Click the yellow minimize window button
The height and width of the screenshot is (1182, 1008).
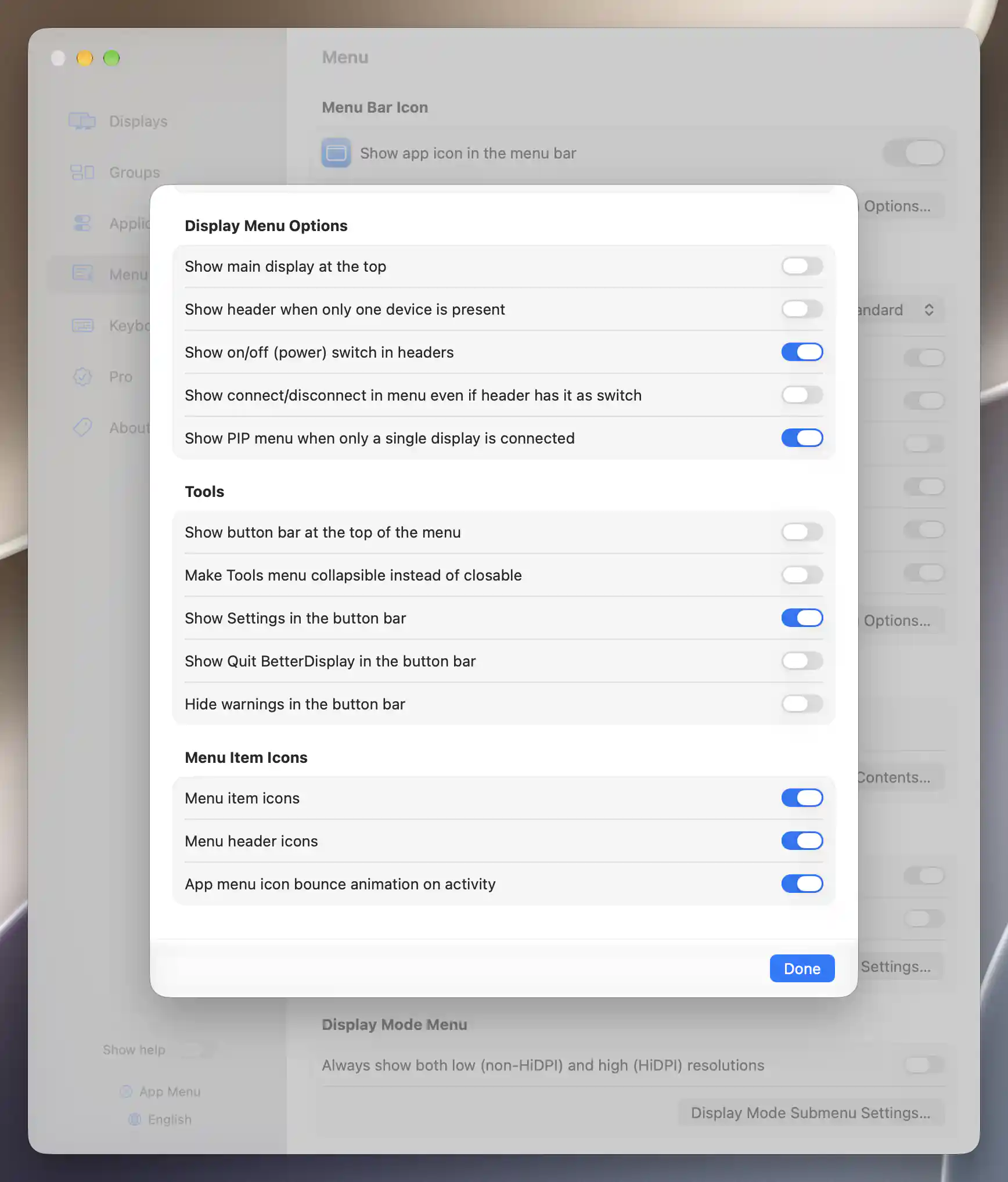85,58
